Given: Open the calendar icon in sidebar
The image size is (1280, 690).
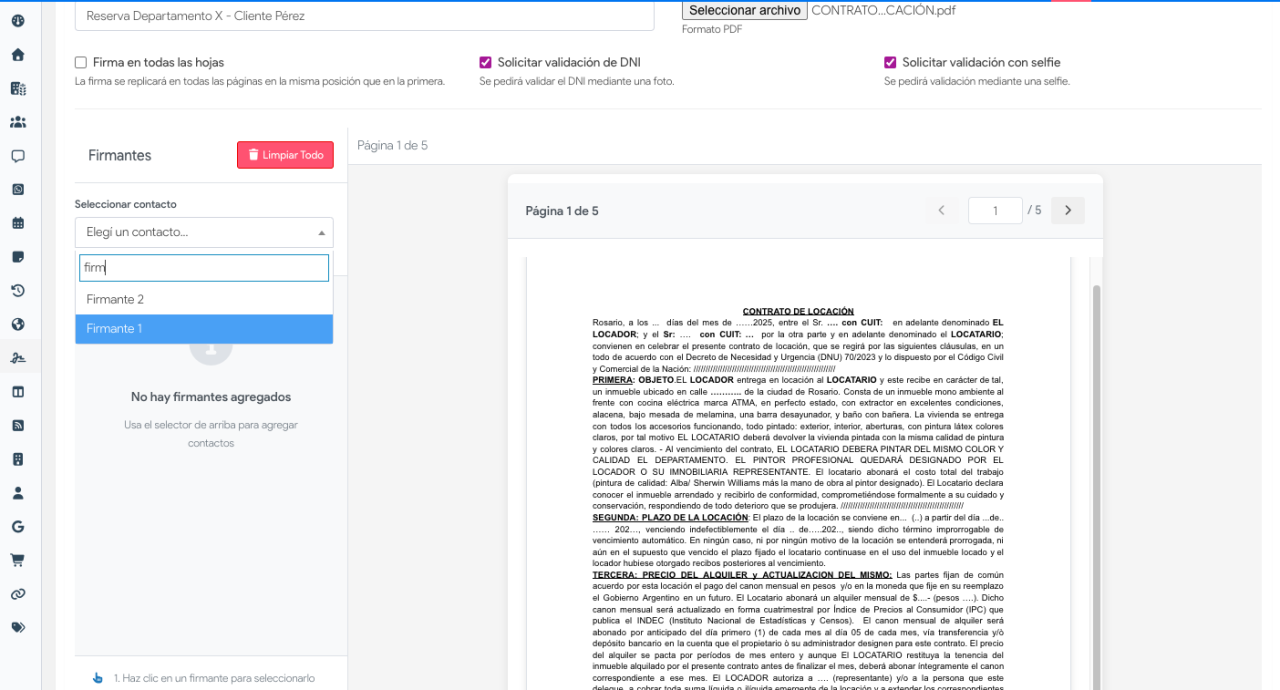Looking at the screenshot, I should click(18, 223).
